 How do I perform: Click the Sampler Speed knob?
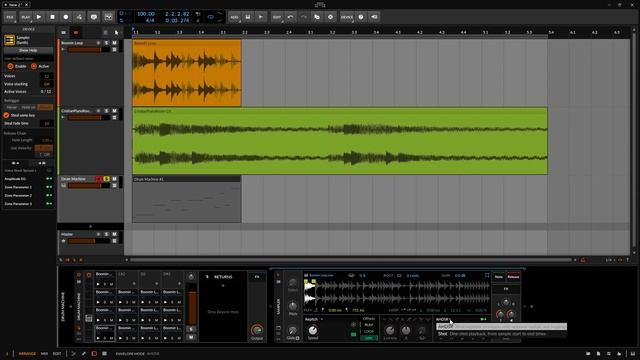click(x=313, y=330)
